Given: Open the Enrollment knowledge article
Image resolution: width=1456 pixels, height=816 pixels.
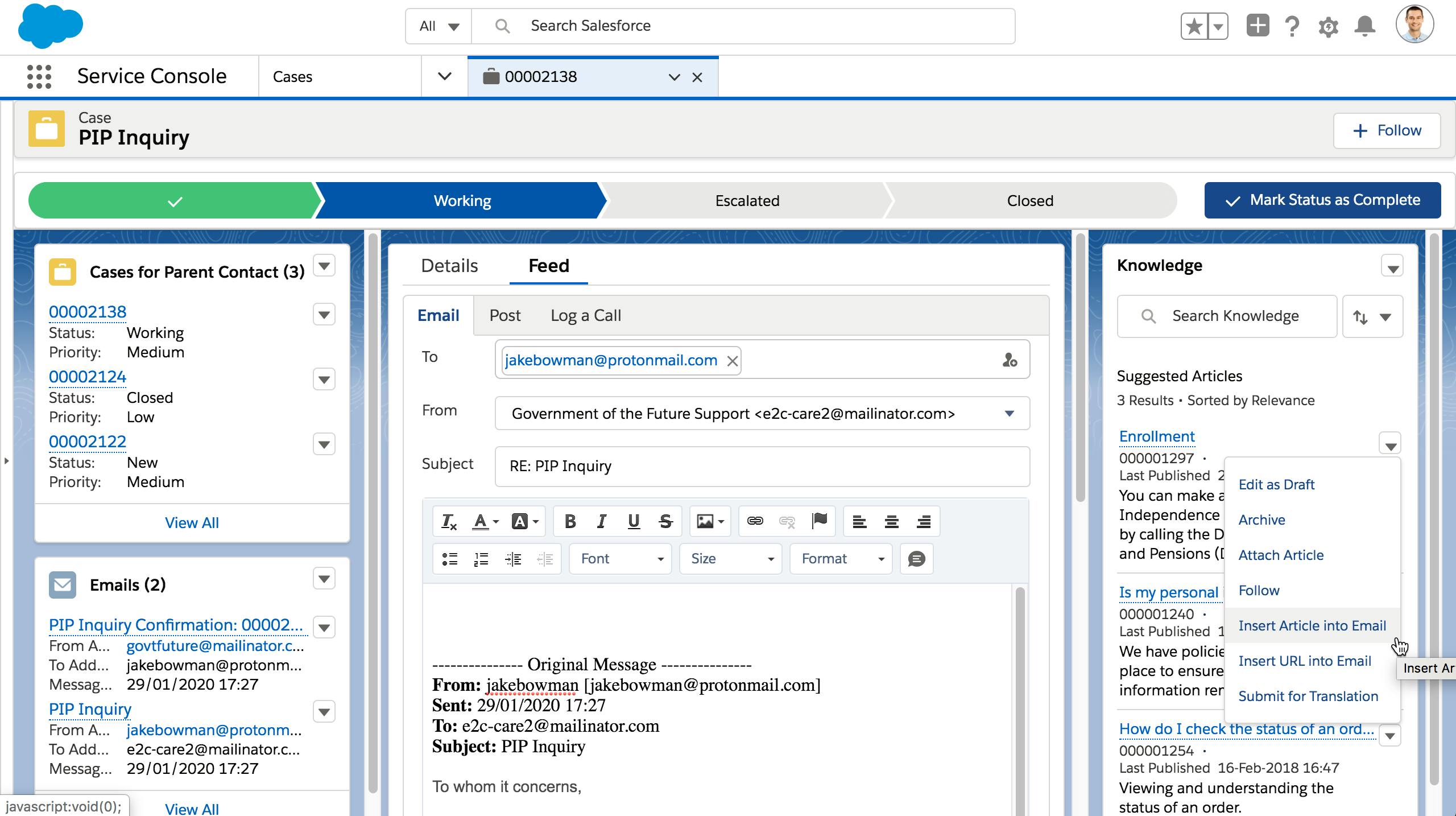Looking at the screenshot, I should coord(1156,436).
